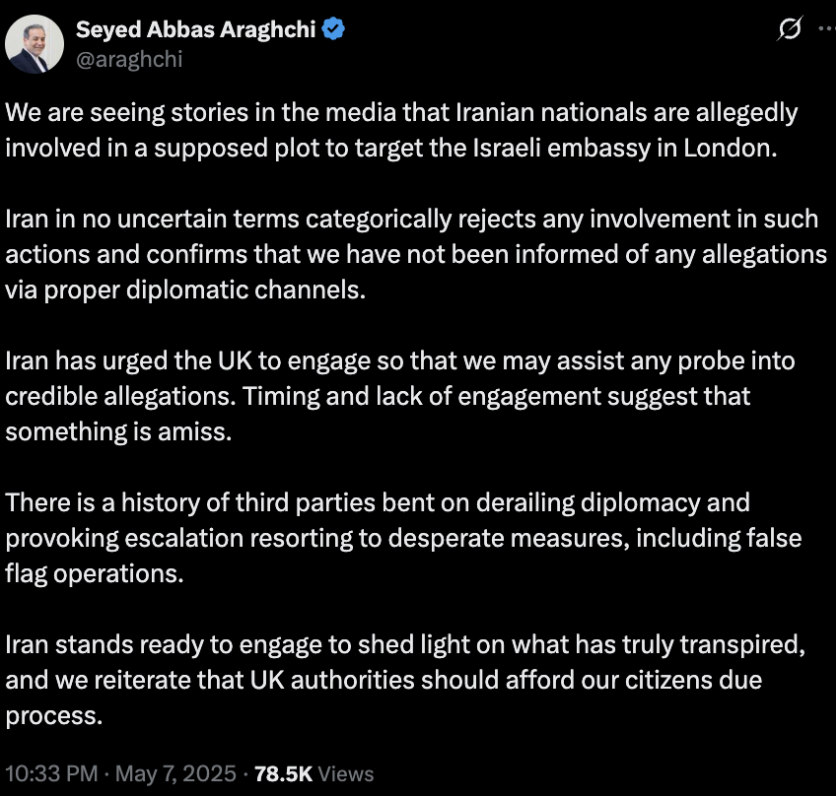View the 78.5K view count analytics

point(283,774)
